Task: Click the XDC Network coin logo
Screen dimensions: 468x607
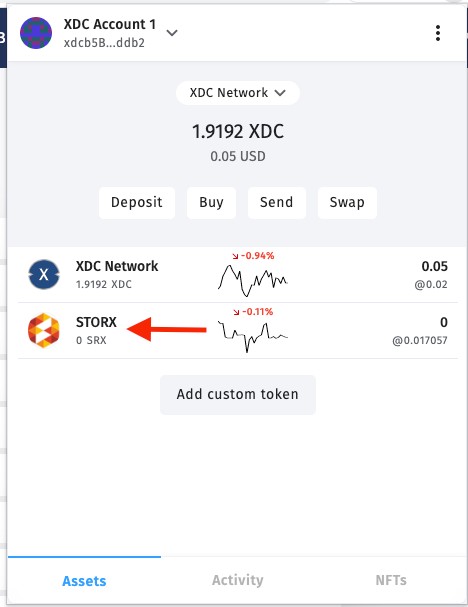Action: [x=44, y=274]
